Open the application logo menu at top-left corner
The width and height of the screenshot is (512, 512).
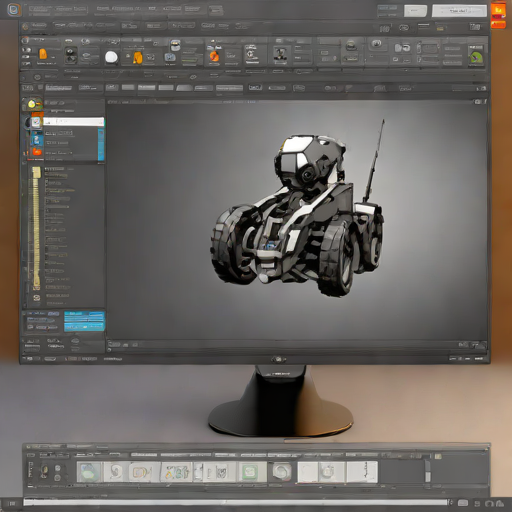14,10
